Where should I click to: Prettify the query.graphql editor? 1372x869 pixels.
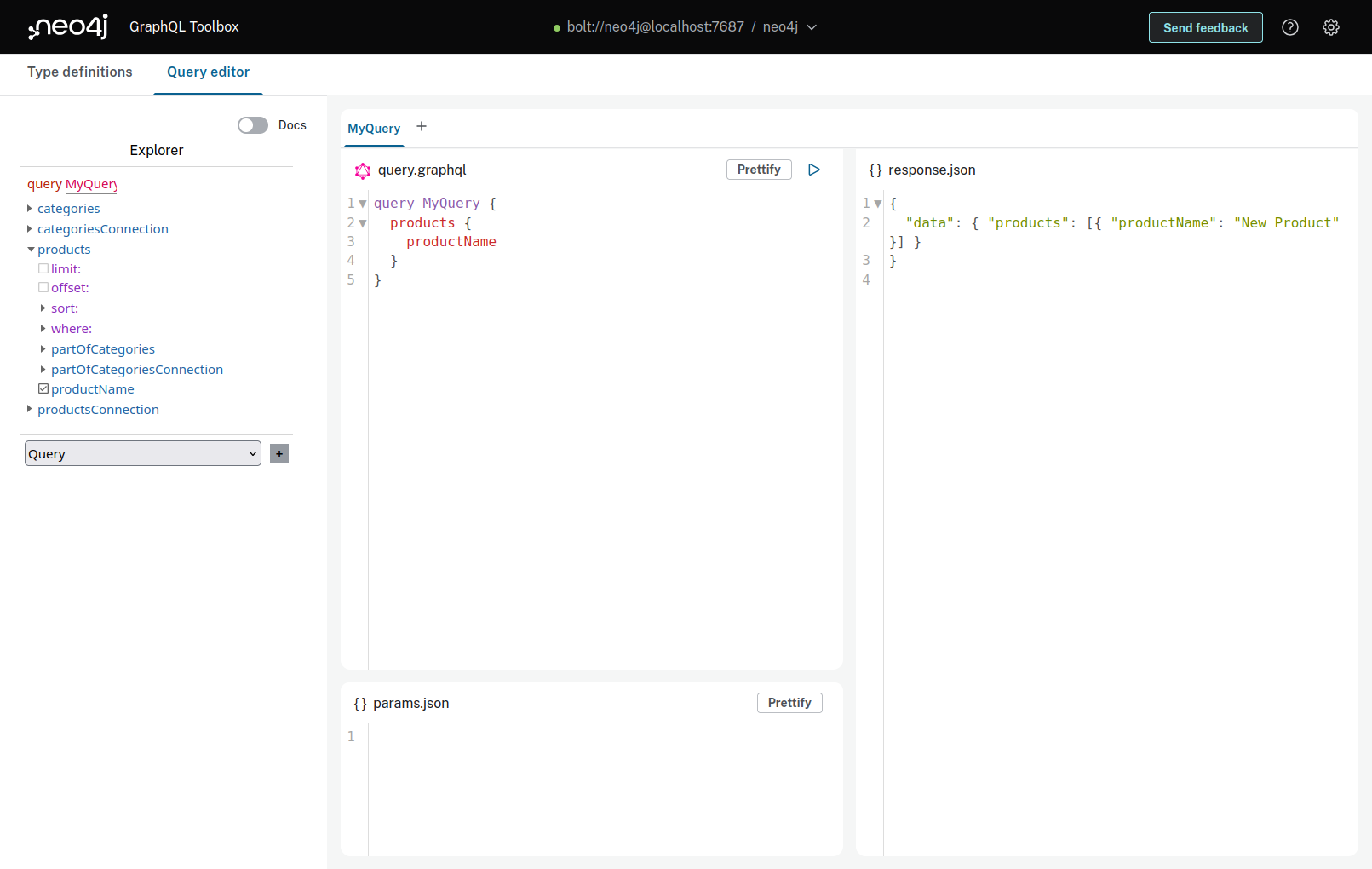(x=759, y=170)
